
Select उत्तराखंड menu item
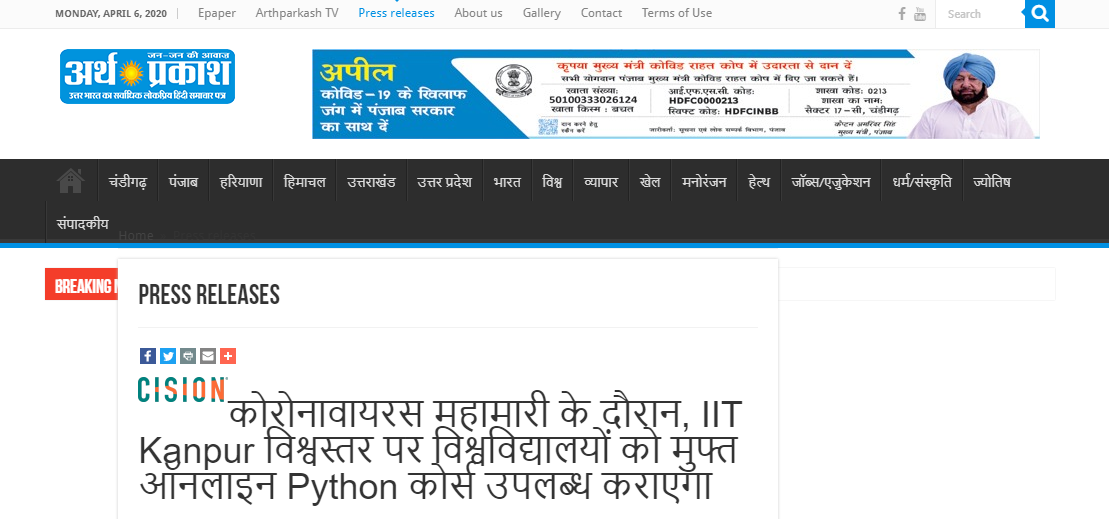[x=371, y=181]
